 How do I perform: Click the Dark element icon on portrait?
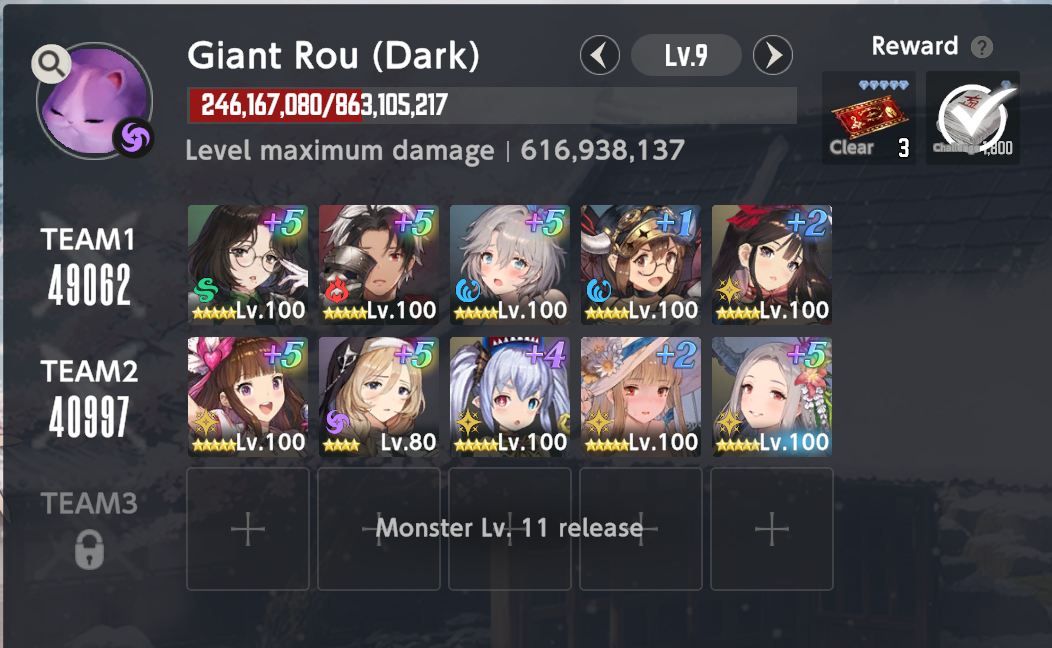point(133,138)
